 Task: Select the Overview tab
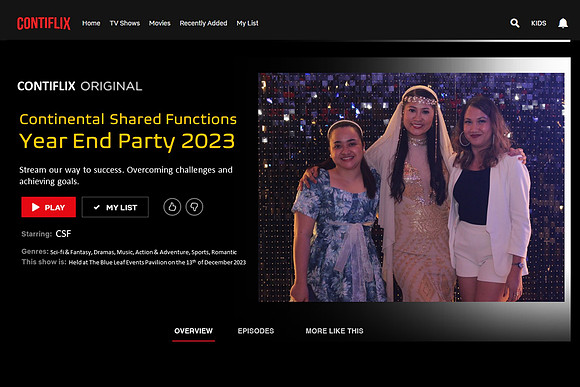coord(193,331)
